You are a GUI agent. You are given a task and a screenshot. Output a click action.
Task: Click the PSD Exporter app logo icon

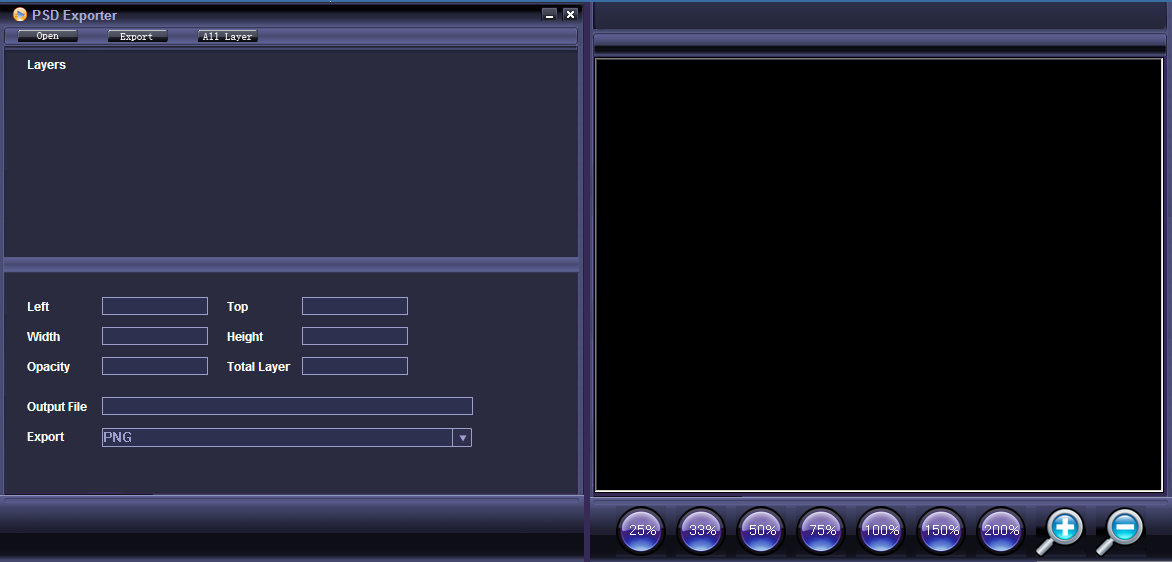tap(19, 15)
